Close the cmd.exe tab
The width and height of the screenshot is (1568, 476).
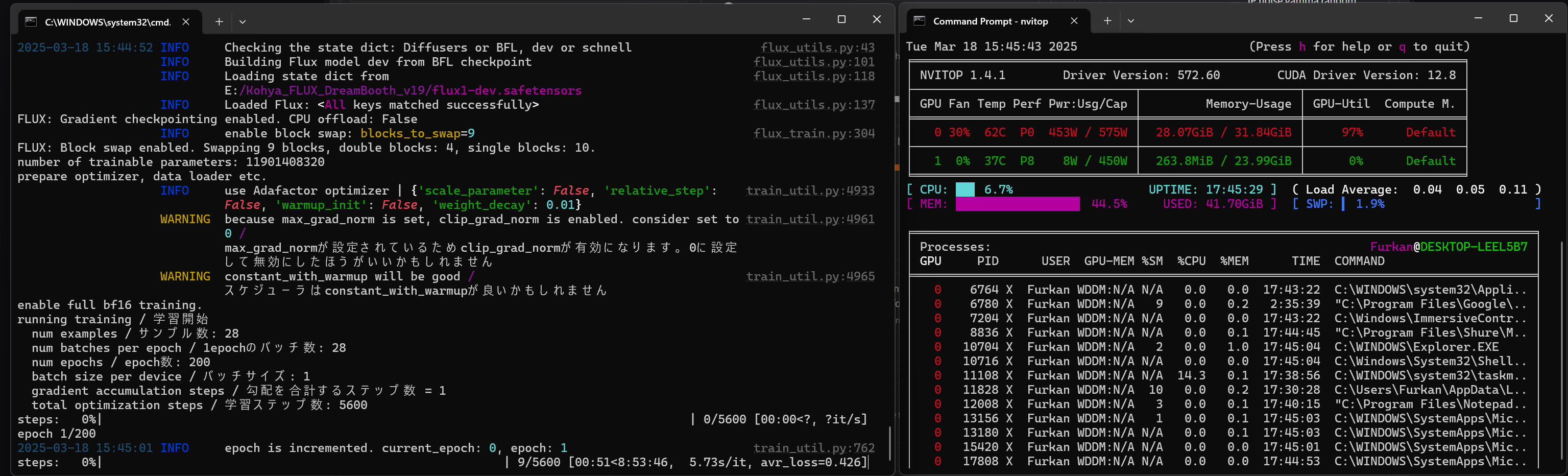click(186, 22)
